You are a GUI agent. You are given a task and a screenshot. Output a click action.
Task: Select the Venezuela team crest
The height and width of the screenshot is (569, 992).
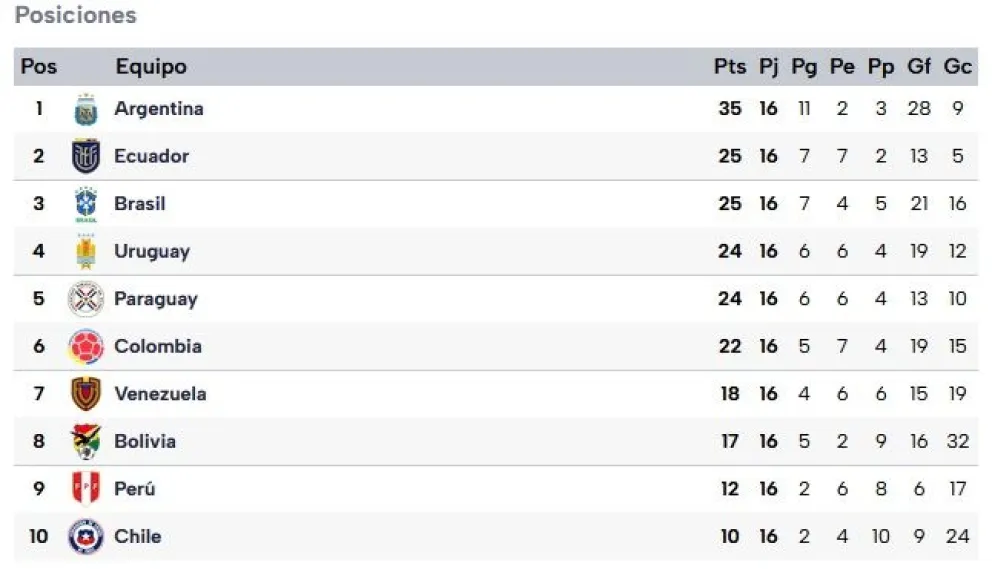click(86, 394)
